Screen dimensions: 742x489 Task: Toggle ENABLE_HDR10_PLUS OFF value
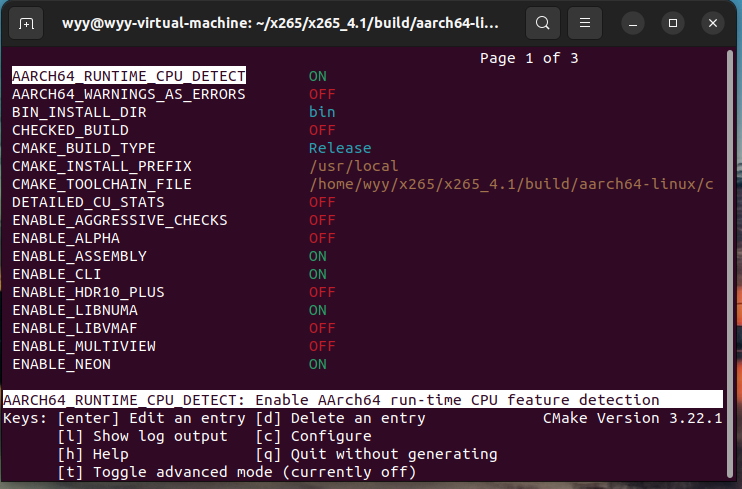(321, 292)
